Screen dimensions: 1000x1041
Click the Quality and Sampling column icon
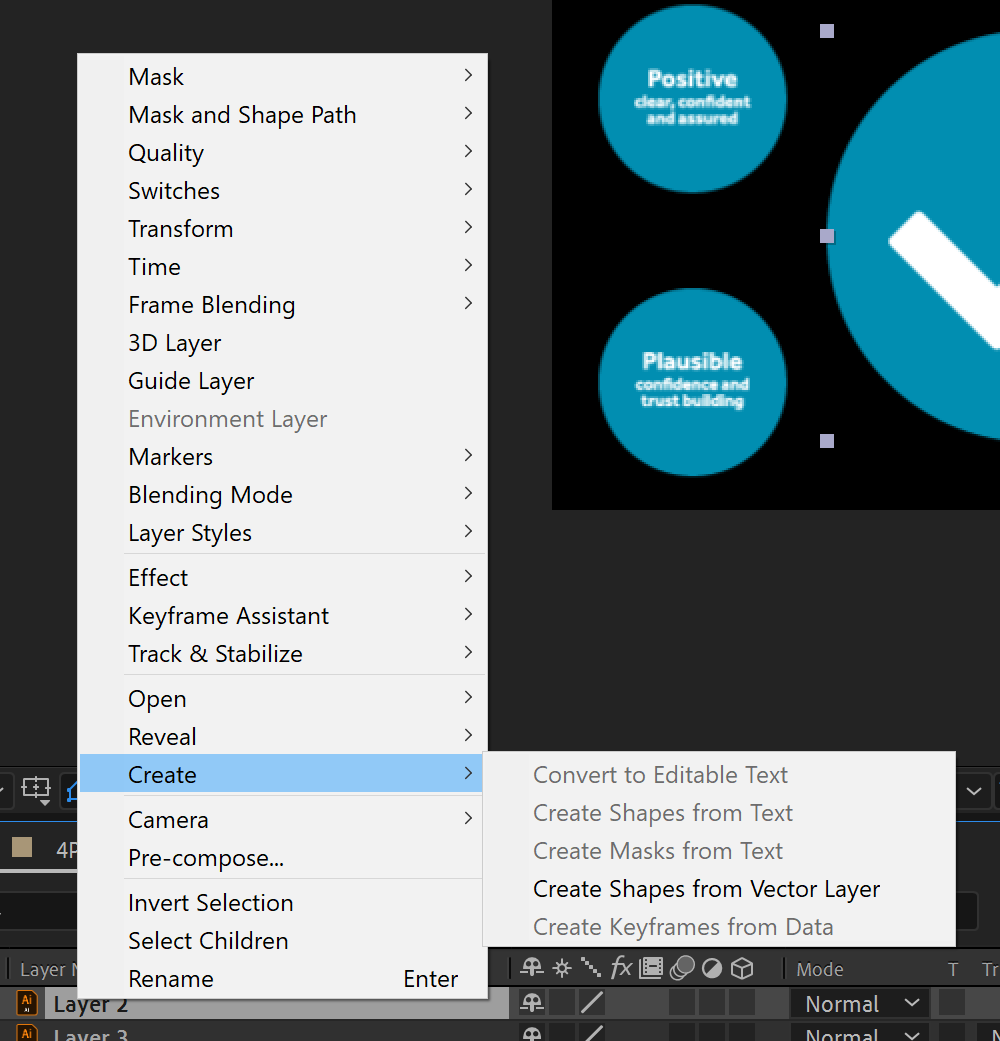[591, 968]
